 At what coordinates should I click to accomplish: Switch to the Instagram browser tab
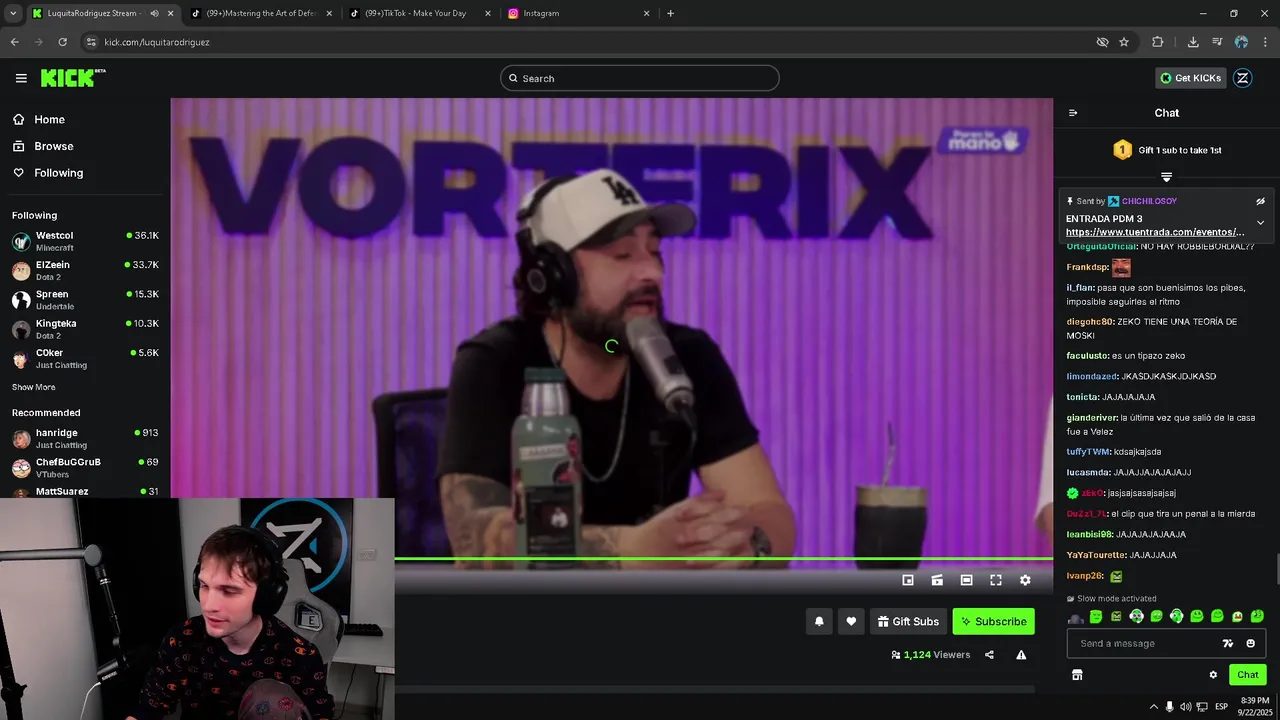point(578,13)
